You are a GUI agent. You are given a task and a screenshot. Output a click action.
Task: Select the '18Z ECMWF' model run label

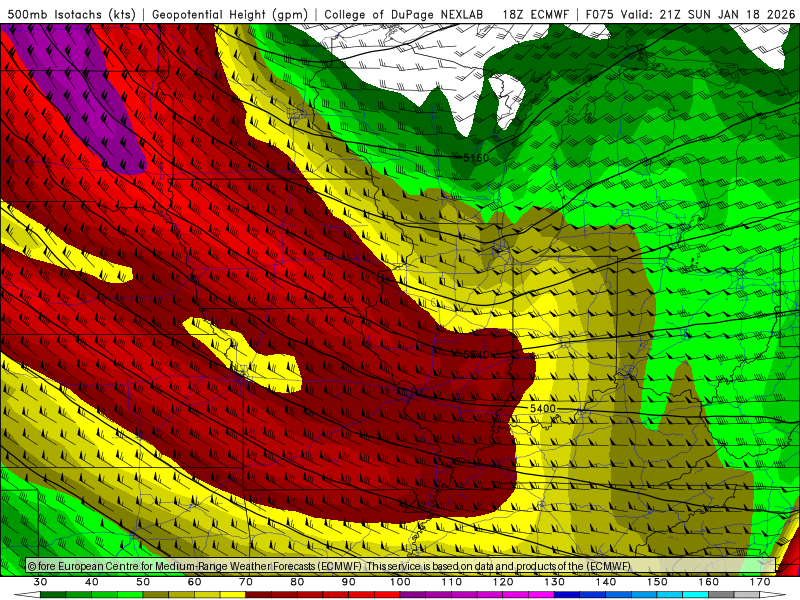click(535, 14)
